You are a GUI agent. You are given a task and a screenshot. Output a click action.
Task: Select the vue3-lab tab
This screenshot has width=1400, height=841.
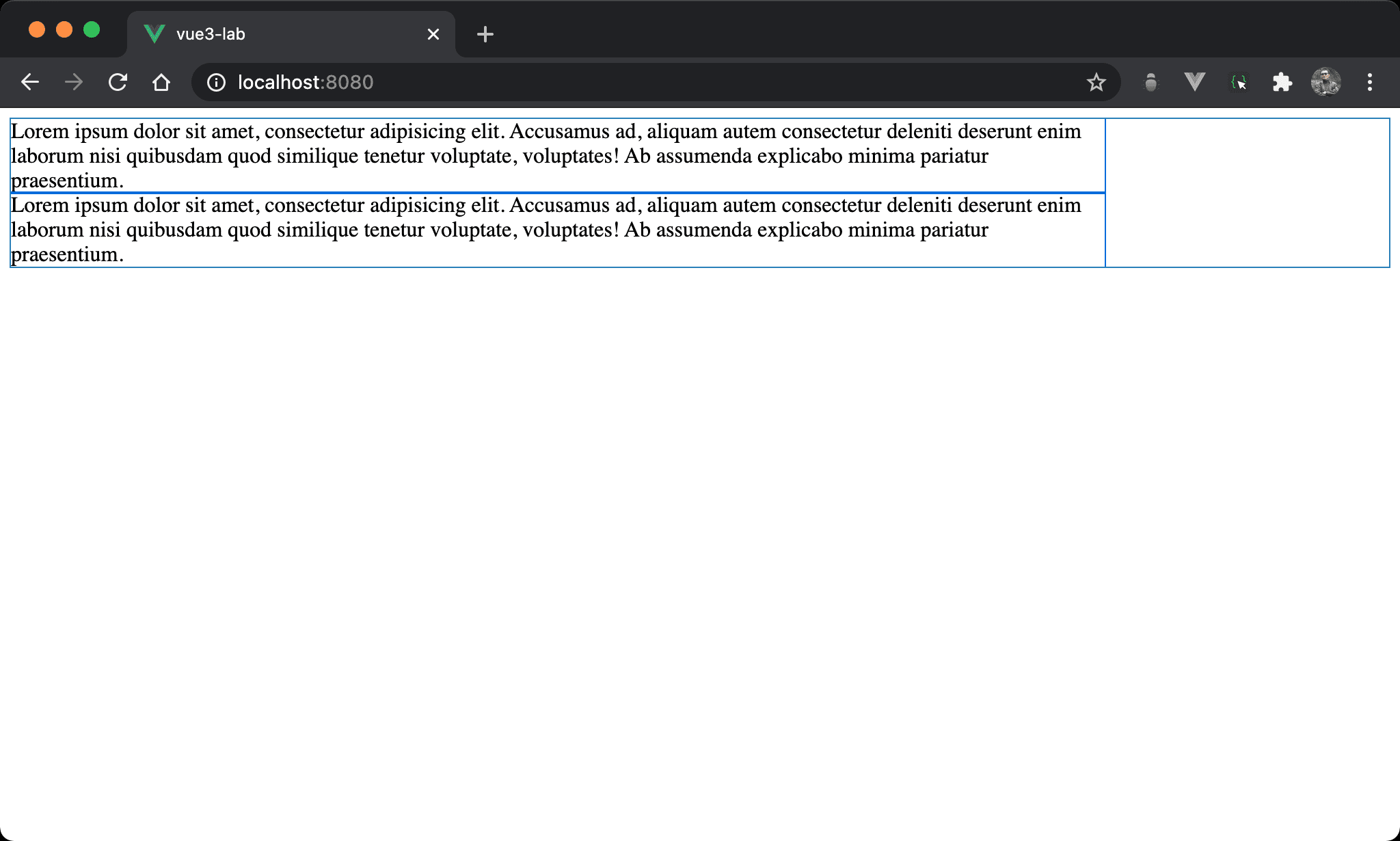[x=273, y=34]
